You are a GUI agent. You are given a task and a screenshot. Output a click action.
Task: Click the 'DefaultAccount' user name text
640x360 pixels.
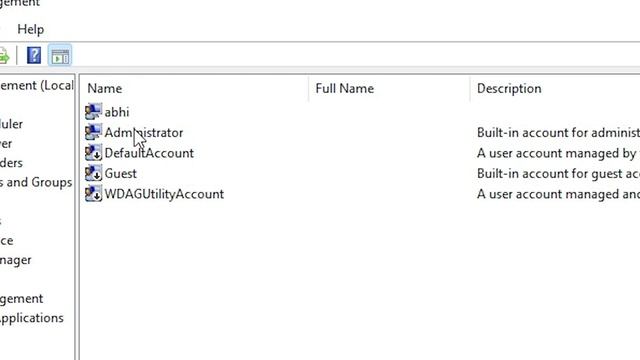pos(149,153)
